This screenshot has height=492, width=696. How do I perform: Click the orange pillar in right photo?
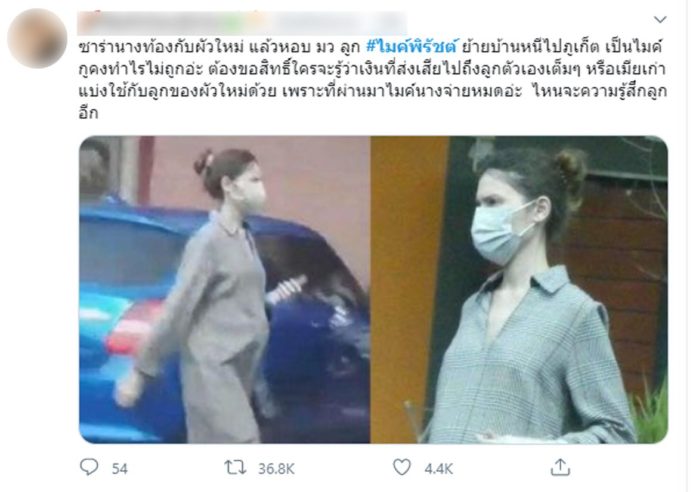point(407,290)
